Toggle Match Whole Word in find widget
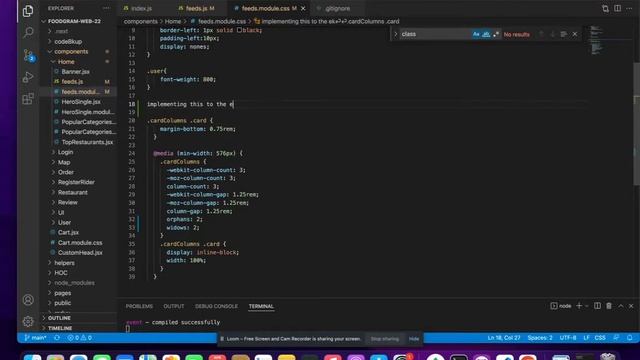The height and width of the screenshot is (360, 640). 486,34
